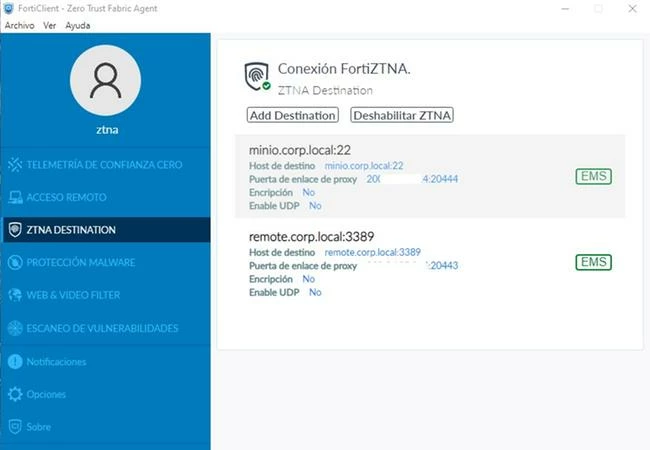
Task: Click the ztna username label
Action: pyautogui.click(x=107, y=130)
